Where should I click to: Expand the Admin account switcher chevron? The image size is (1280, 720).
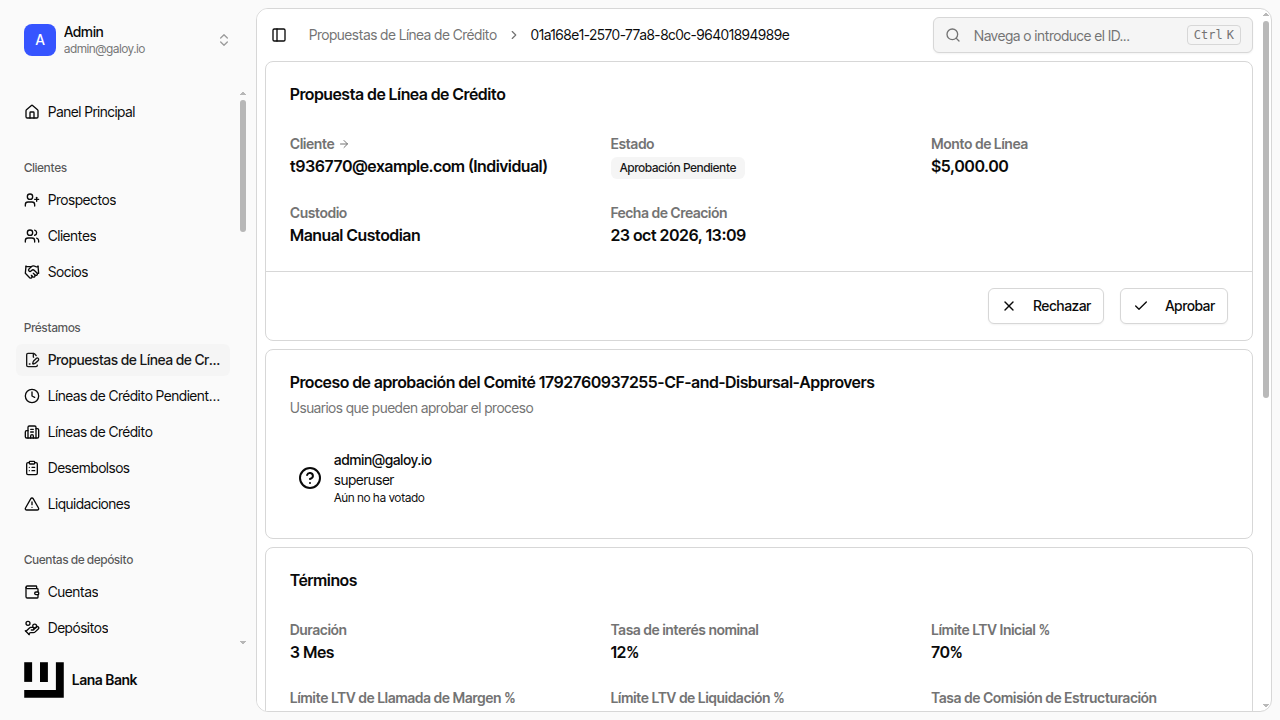pyautogui.click(x=224, y=40)
